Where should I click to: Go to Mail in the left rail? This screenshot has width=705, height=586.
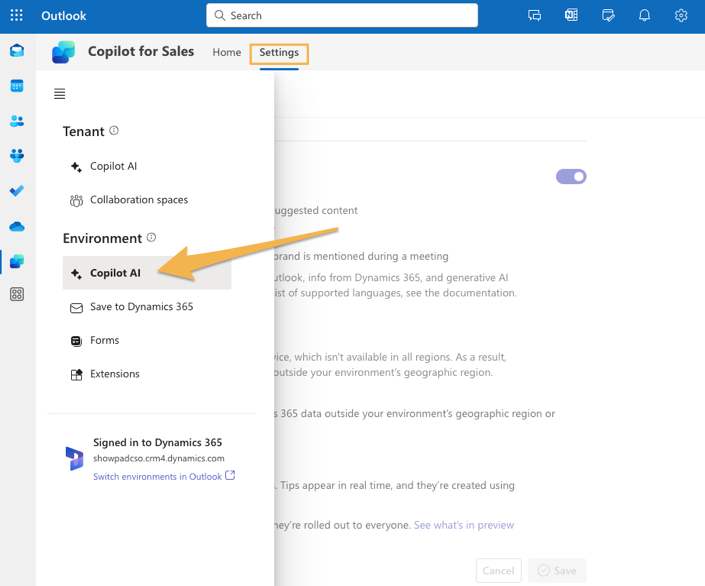17,50
